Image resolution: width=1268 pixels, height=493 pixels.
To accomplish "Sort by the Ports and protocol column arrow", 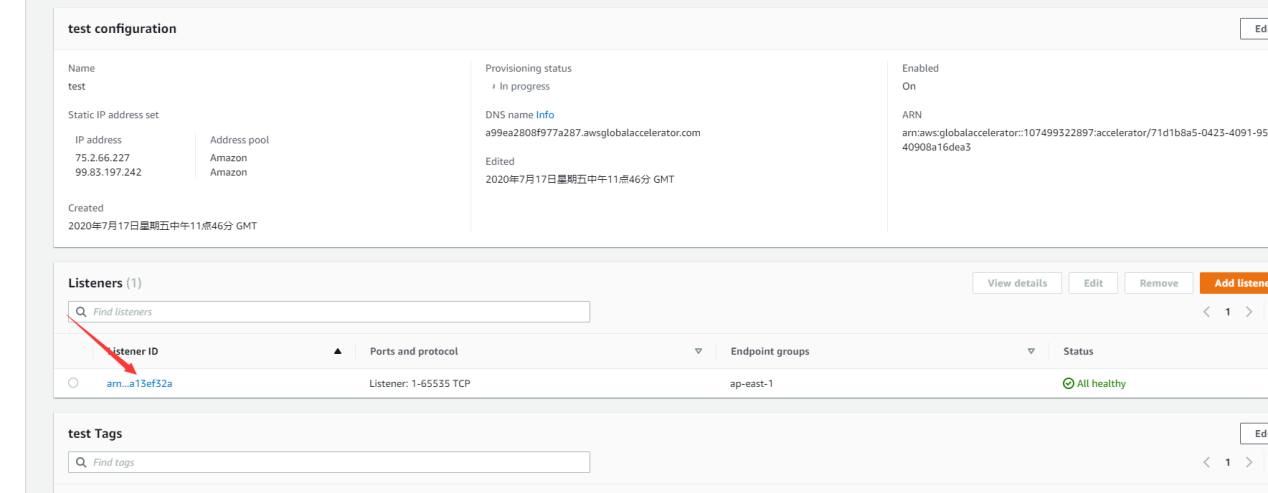I will click(698, 352).
